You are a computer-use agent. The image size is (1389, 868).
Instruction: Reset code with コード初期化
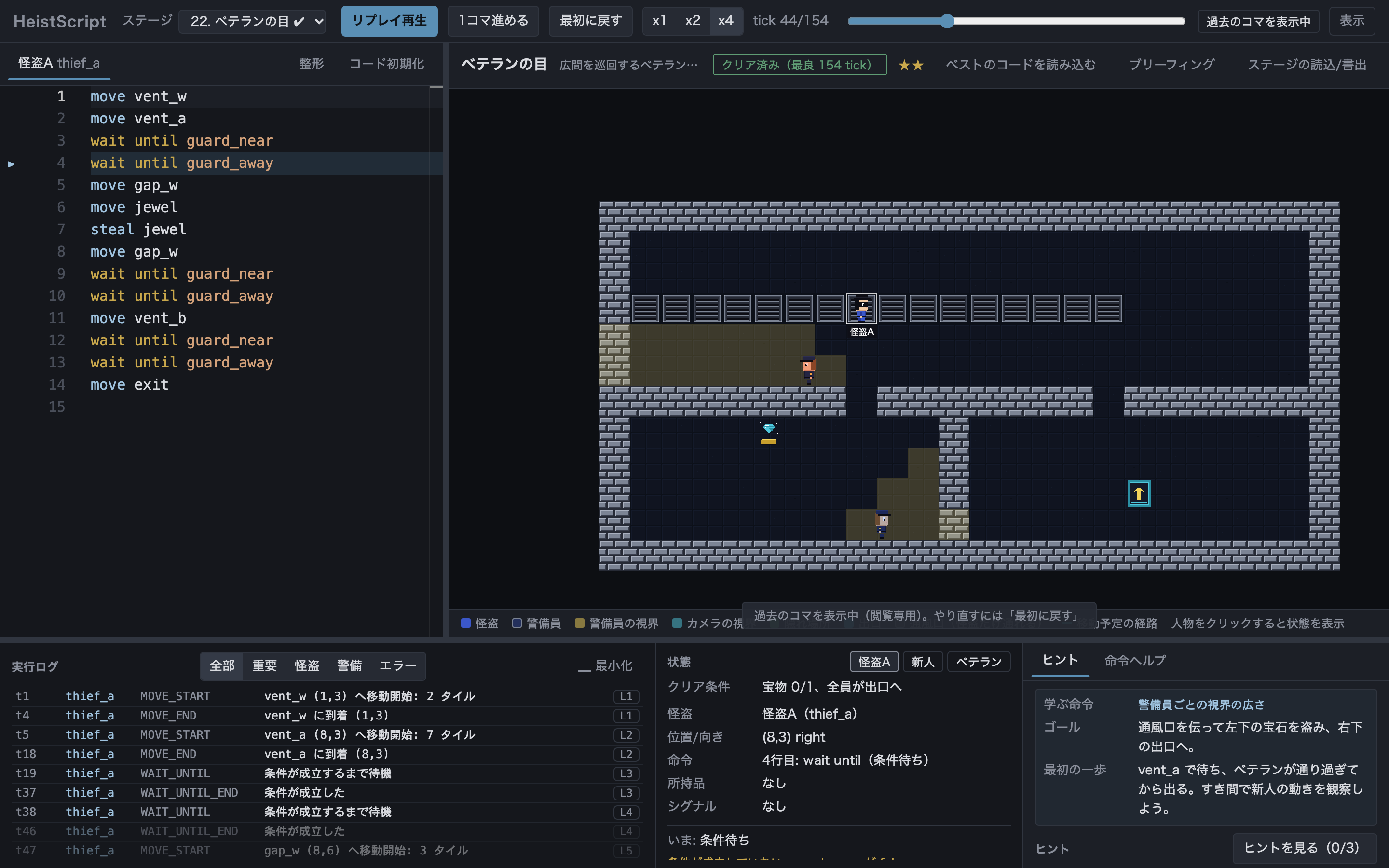(x=387, y=64)
